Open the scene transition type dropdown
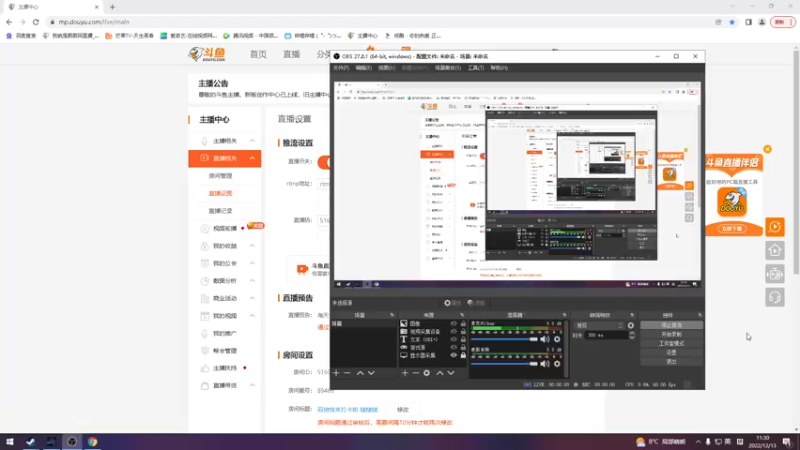Screen dimensions: 800x450 (599, 326)
